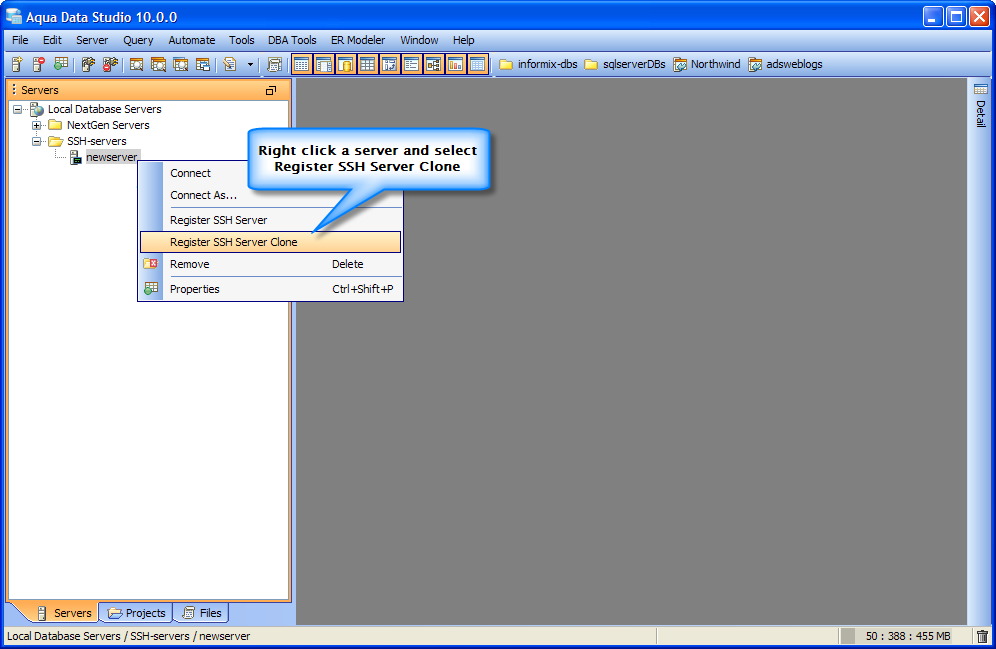Open the informix-dbs folder shortcut
The width and height of the screenshot is (996, 649).
pos(538,64)
